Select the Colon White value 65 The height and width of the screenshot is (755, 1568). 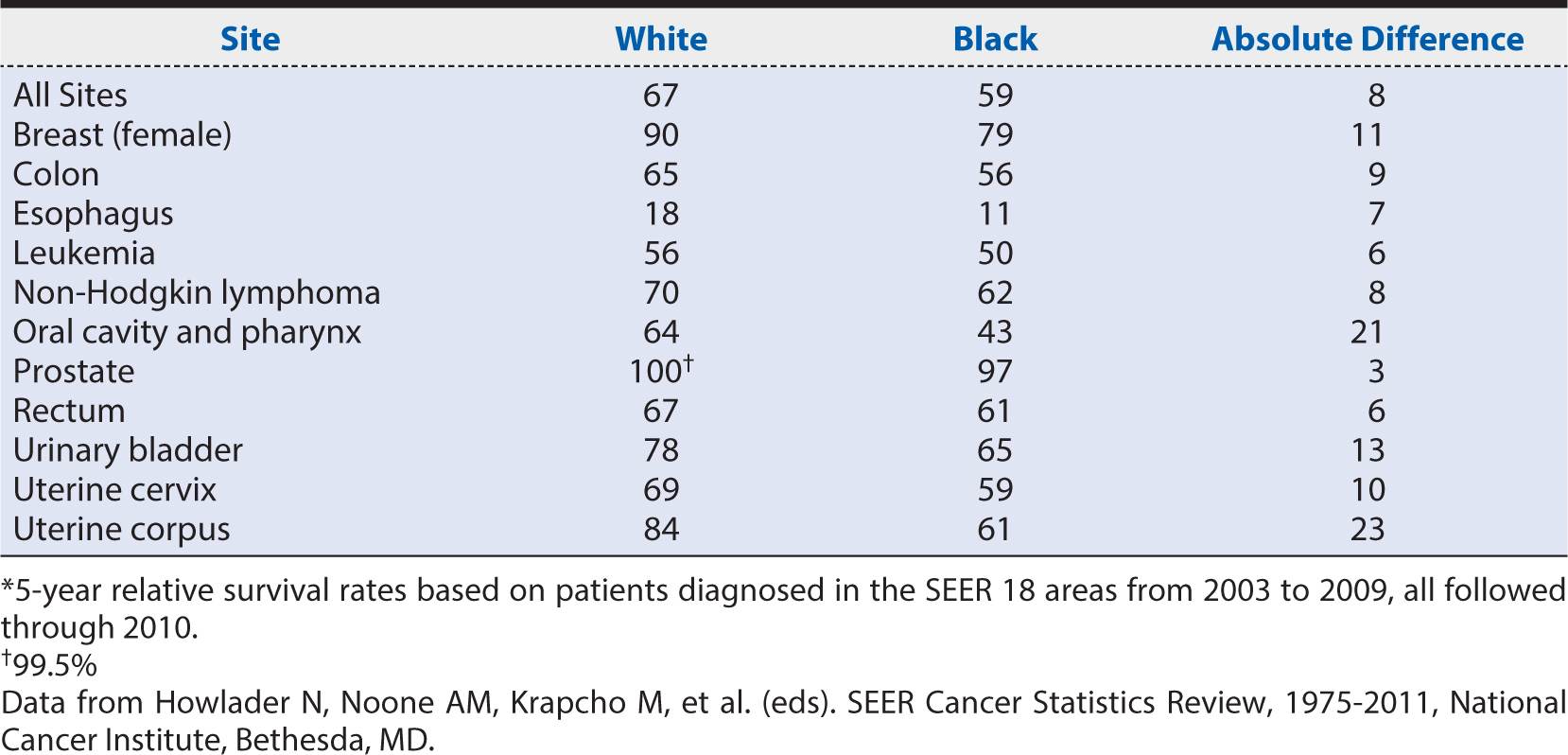pyautogui.click(x=660, y=174)
